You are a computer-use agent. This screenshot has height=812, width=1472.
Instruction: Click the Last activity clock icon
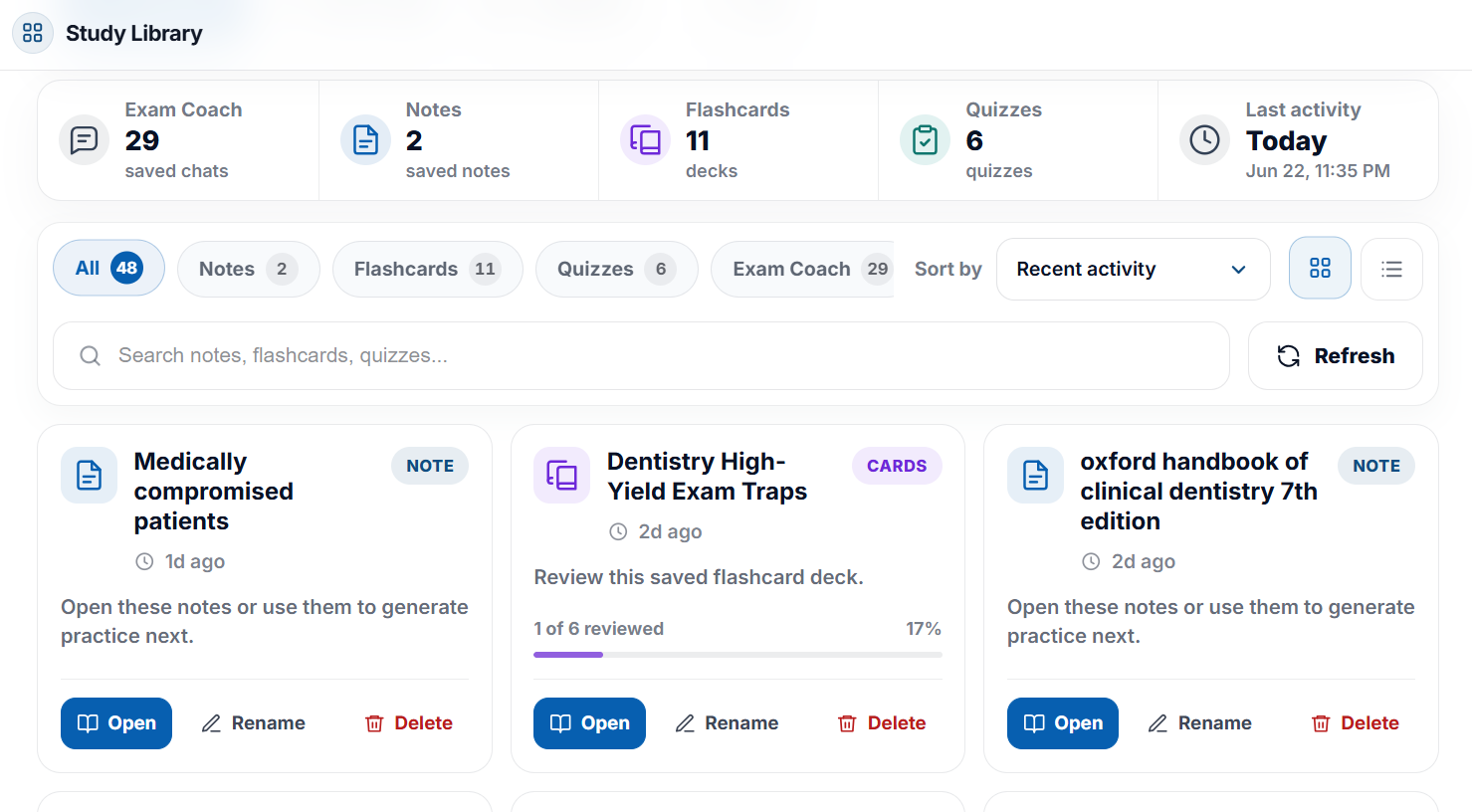coord(1204,139)
